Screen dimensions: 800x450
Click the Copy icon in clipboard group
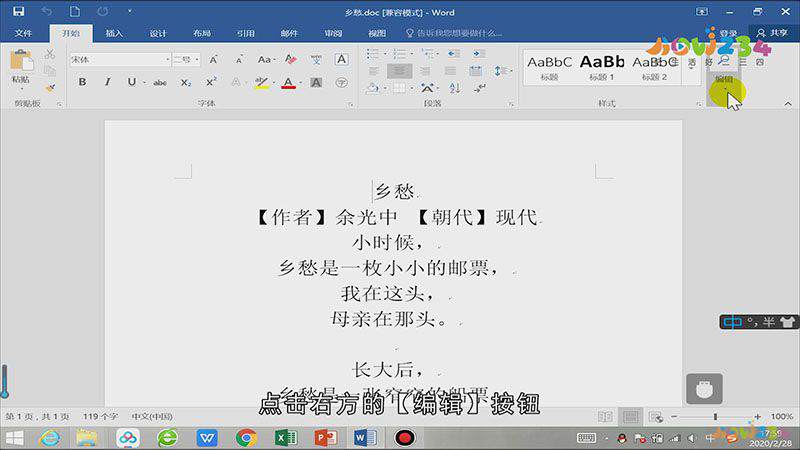tap(49, 71)
